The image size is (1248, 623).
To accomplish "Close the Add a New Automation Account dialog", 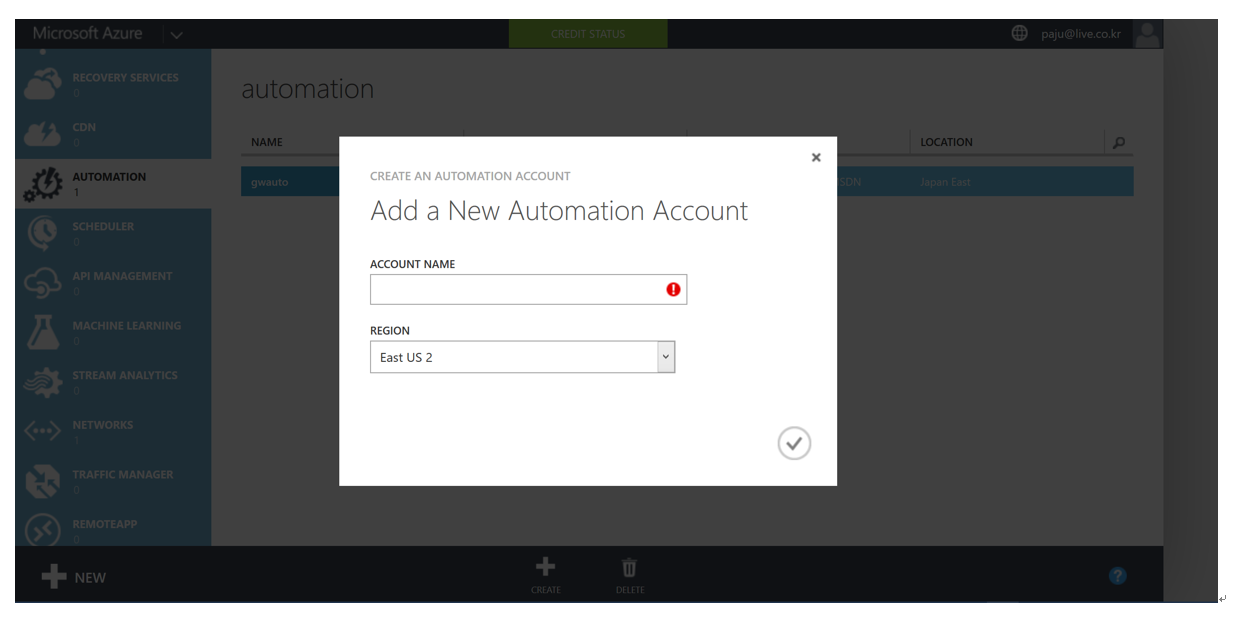I will coord(816,157).
